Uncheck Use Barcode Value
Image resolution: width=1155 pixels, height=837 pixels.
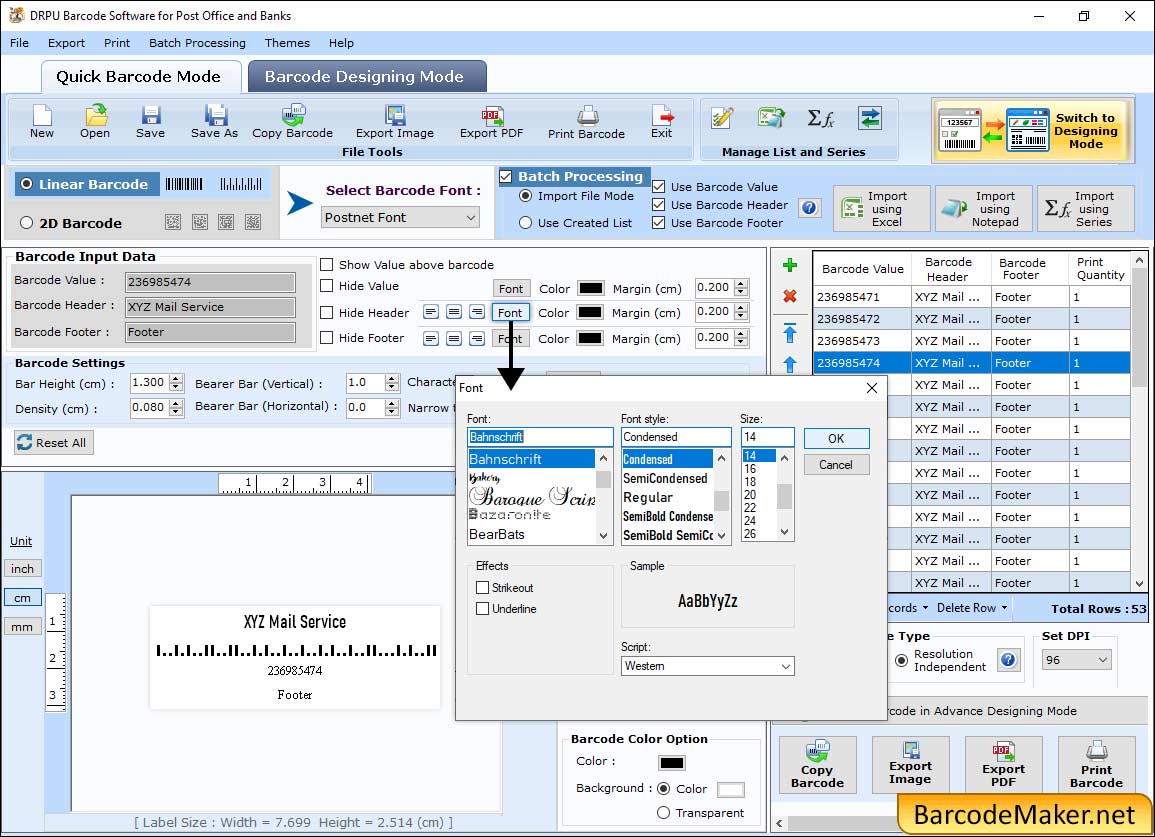pos(659,186)
